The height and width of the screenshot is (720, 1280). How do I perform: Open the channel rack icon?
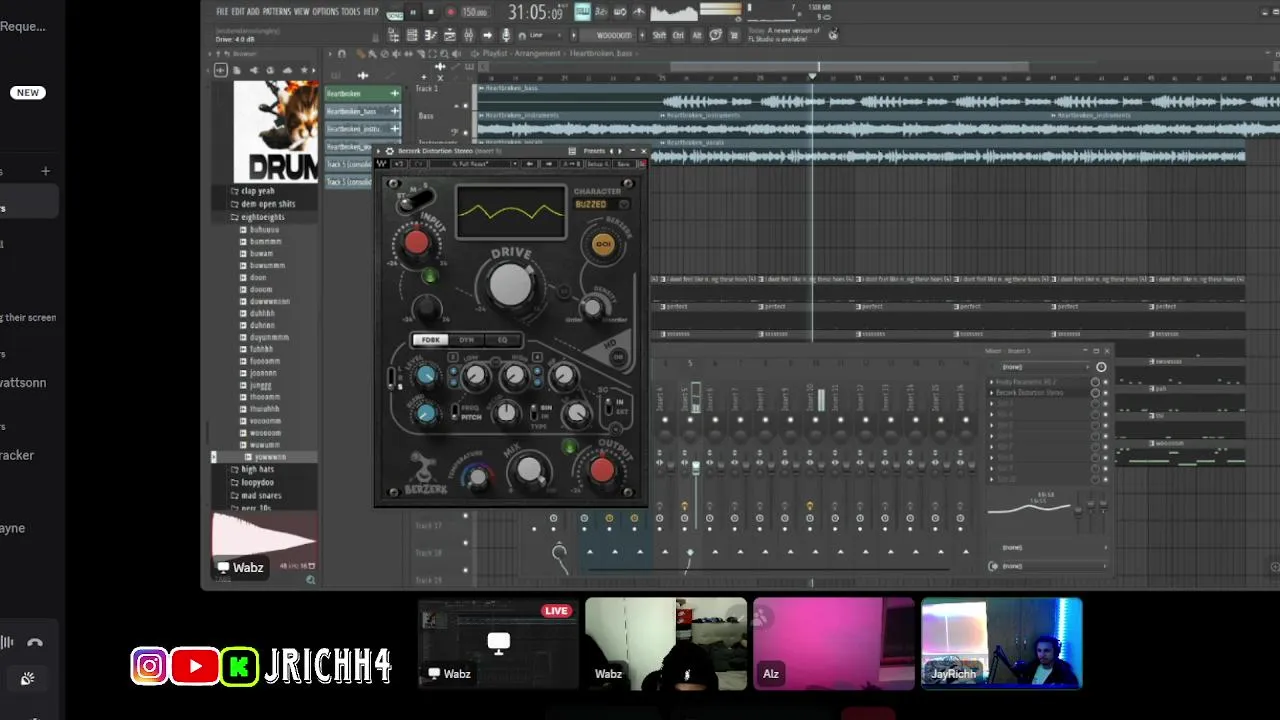412,35
